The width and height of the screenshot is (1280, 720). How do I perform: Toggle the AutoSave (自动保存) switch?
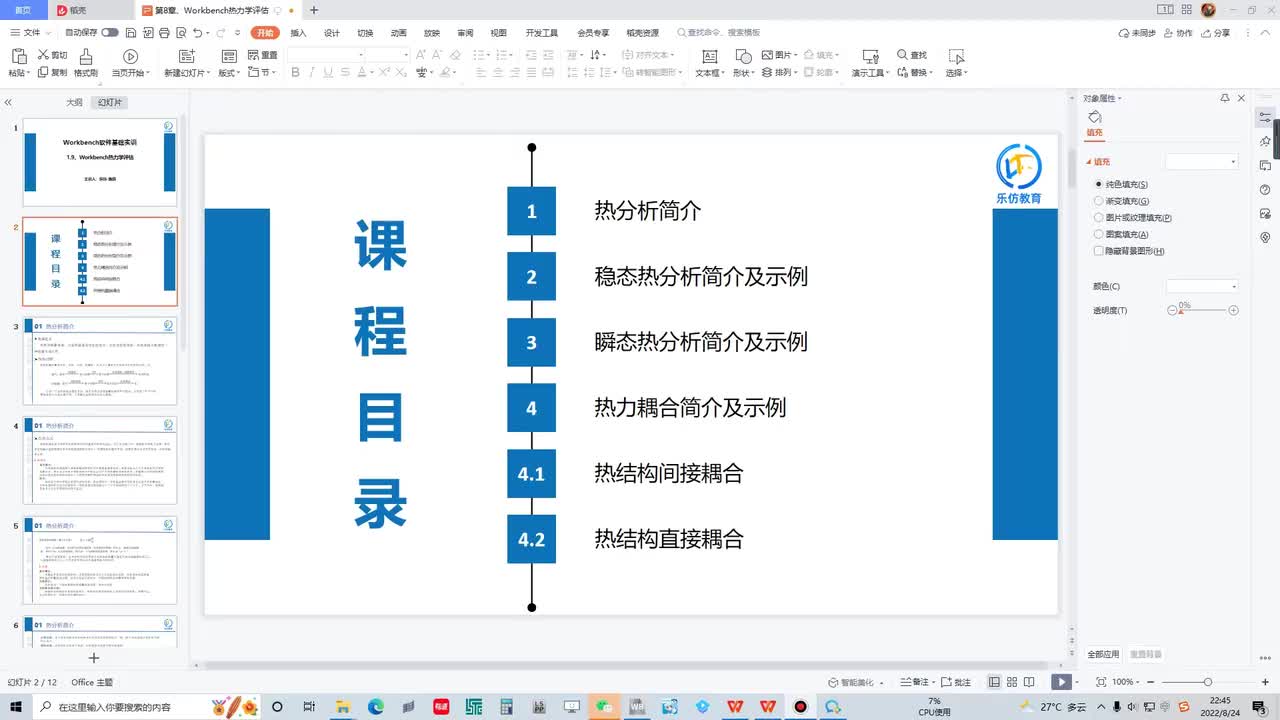click(x=110, y=33)
